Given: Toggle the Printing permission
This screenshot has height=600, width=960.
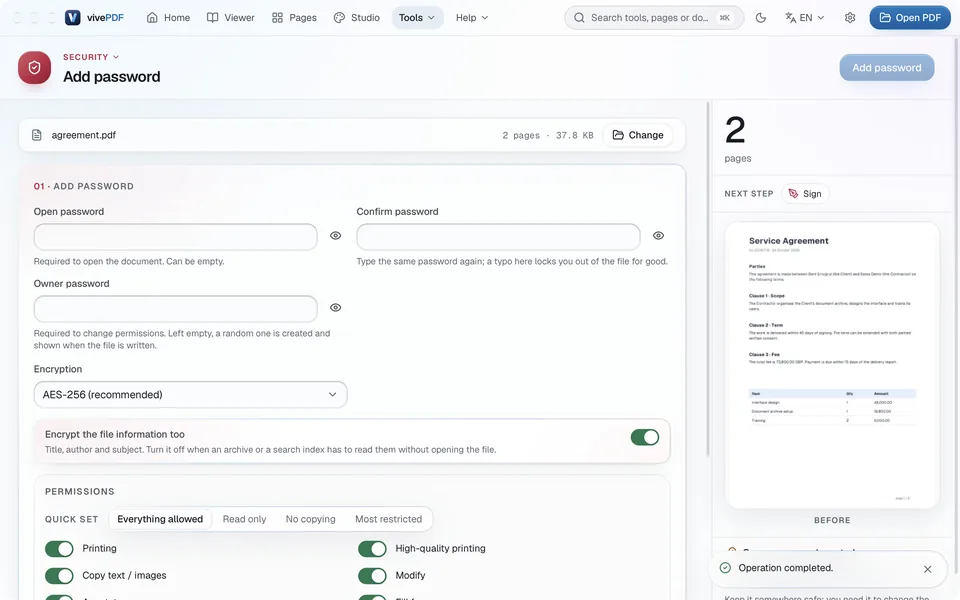Looking at the screenshot, I should tap(59, 549).
